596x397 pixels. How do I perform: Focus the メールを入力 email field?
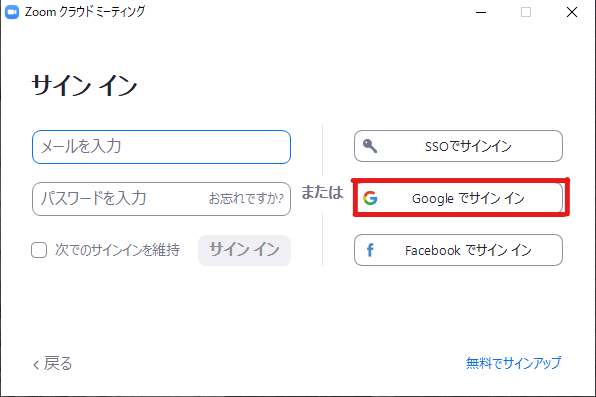(x=162, y=147)
